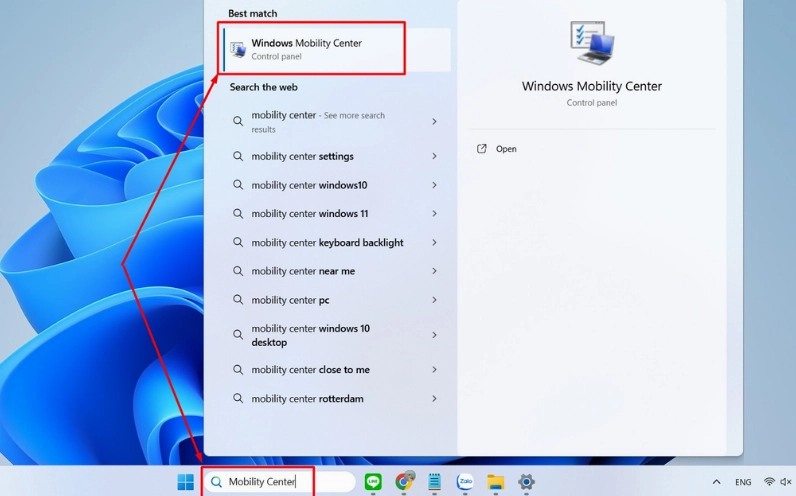Screen dimensions: 796x496
Task: Open Windows Mobility Center best match result
Action: [x=336, y=50]
